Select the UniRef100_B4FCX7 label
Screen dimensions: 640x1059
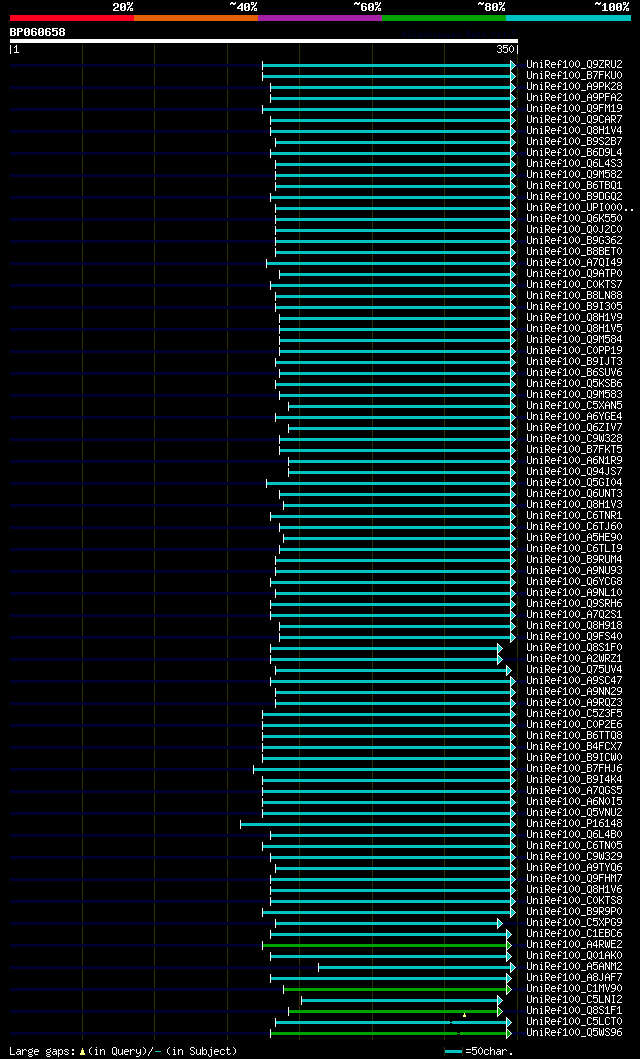(575, 747)
